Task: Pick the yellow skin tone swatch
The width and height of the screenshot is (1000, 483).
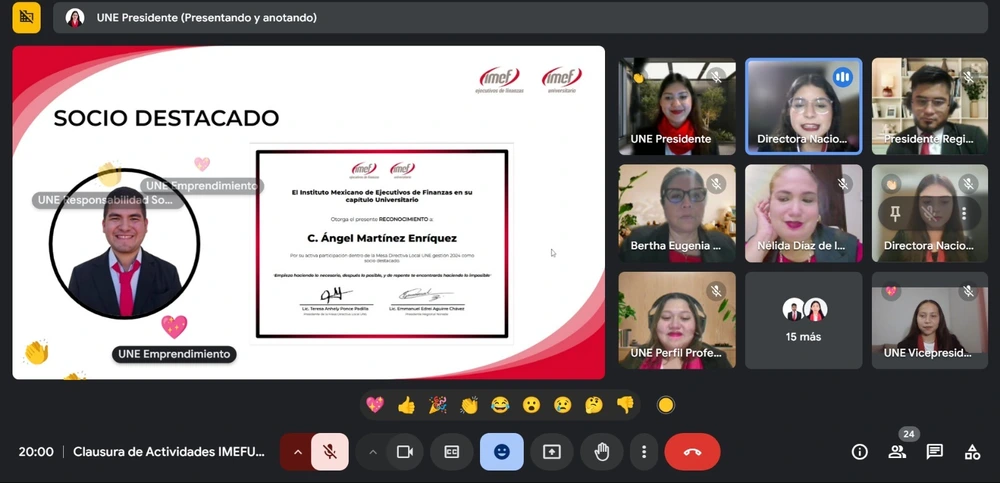Action: pyautogui.click(x=665, y=405)
